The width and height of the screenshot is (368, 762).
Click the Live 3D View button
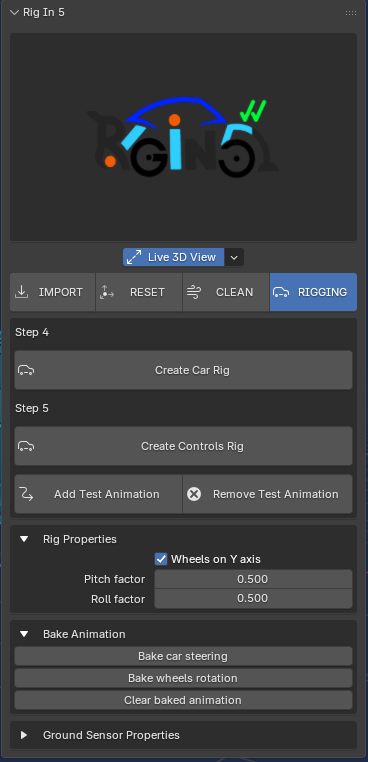174,257
